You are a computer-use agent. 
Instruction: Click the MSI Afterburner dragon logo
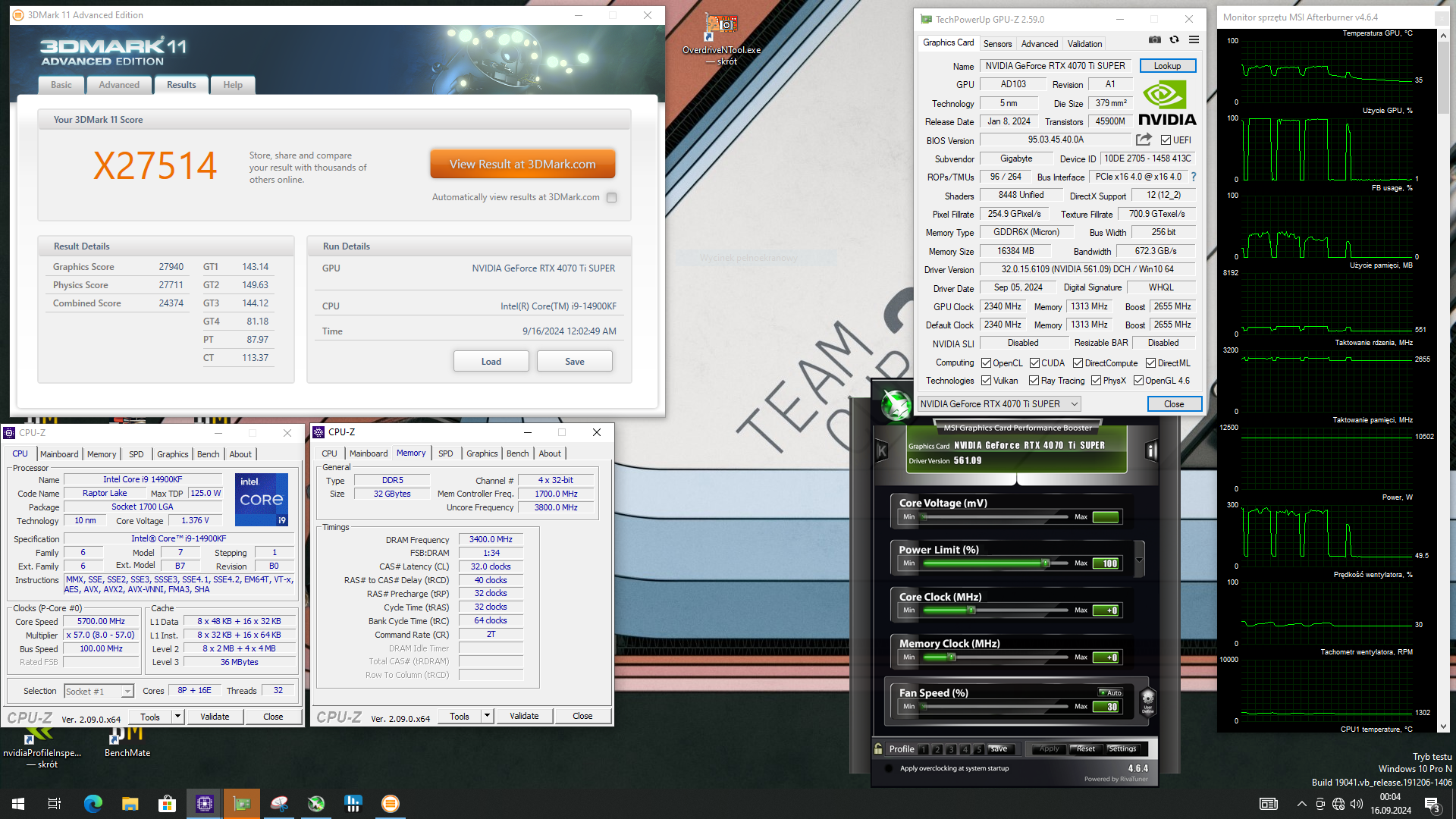pos(896,403)
